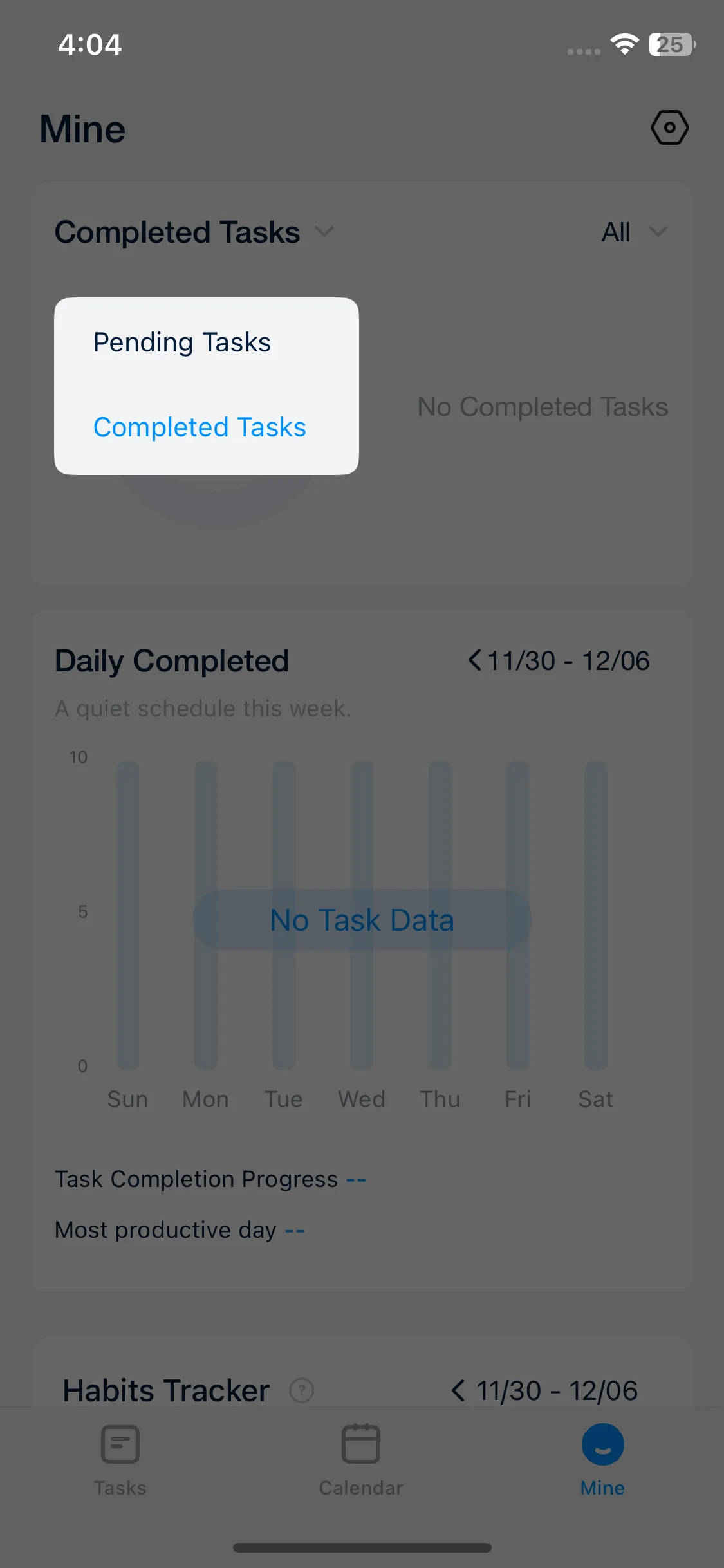The image size is (724, 1568).
Task: Tap the Tasks tab icon
Action: [x=120, y=1444]
